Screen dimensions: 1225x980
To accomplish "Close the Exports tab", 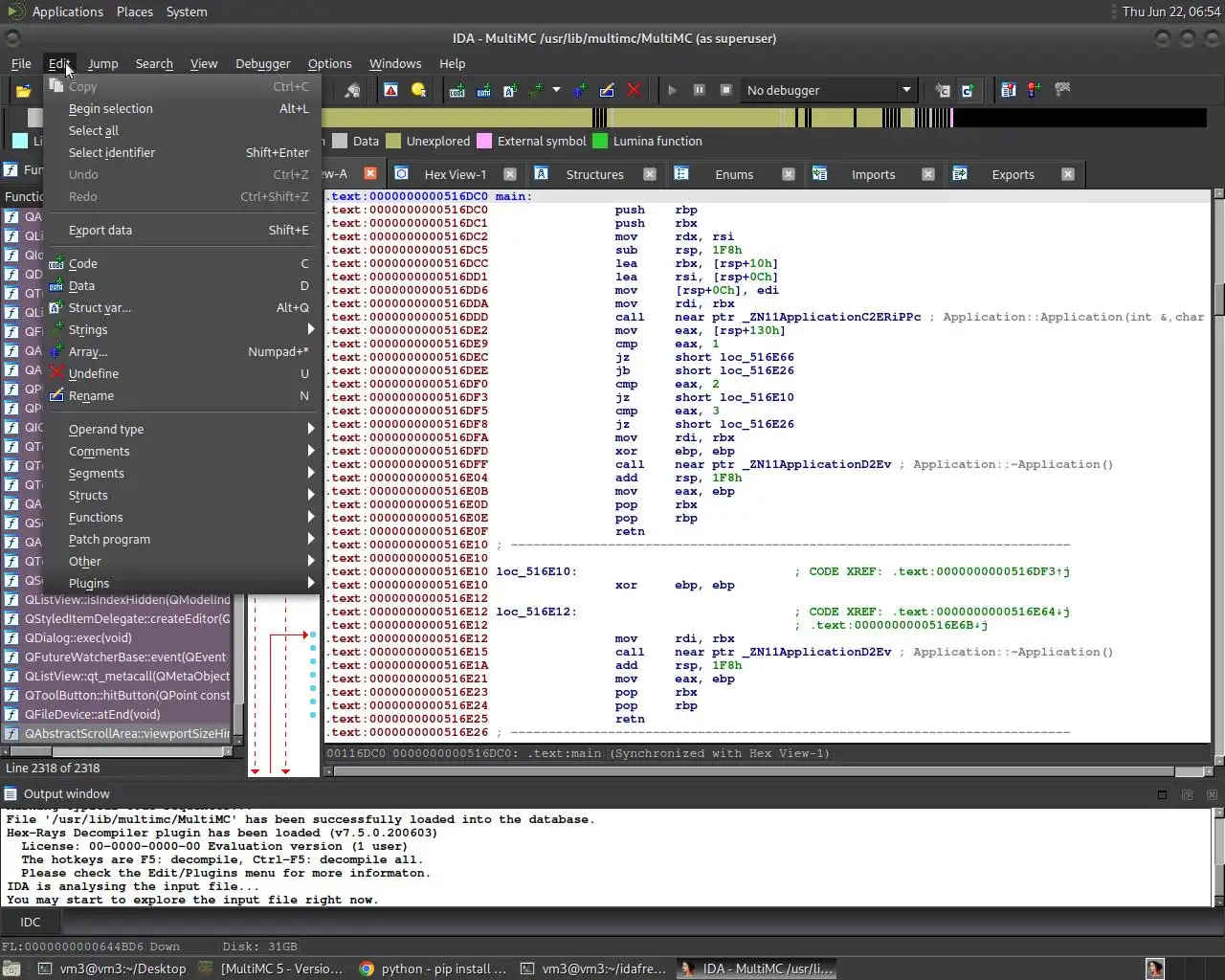I will point(1068,174).
